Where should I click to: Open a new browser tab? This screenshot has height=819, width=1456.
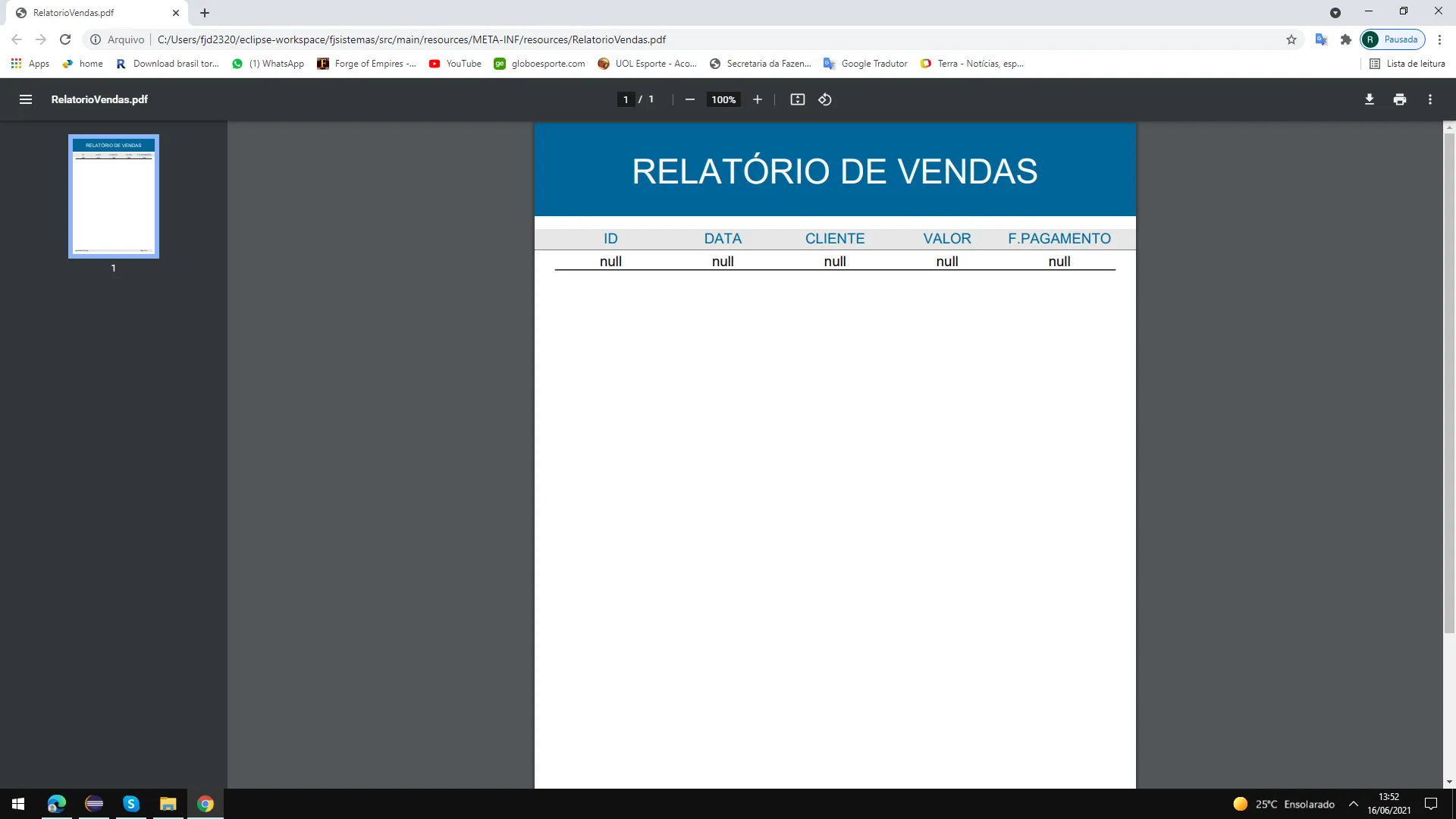tap(205, 13)
